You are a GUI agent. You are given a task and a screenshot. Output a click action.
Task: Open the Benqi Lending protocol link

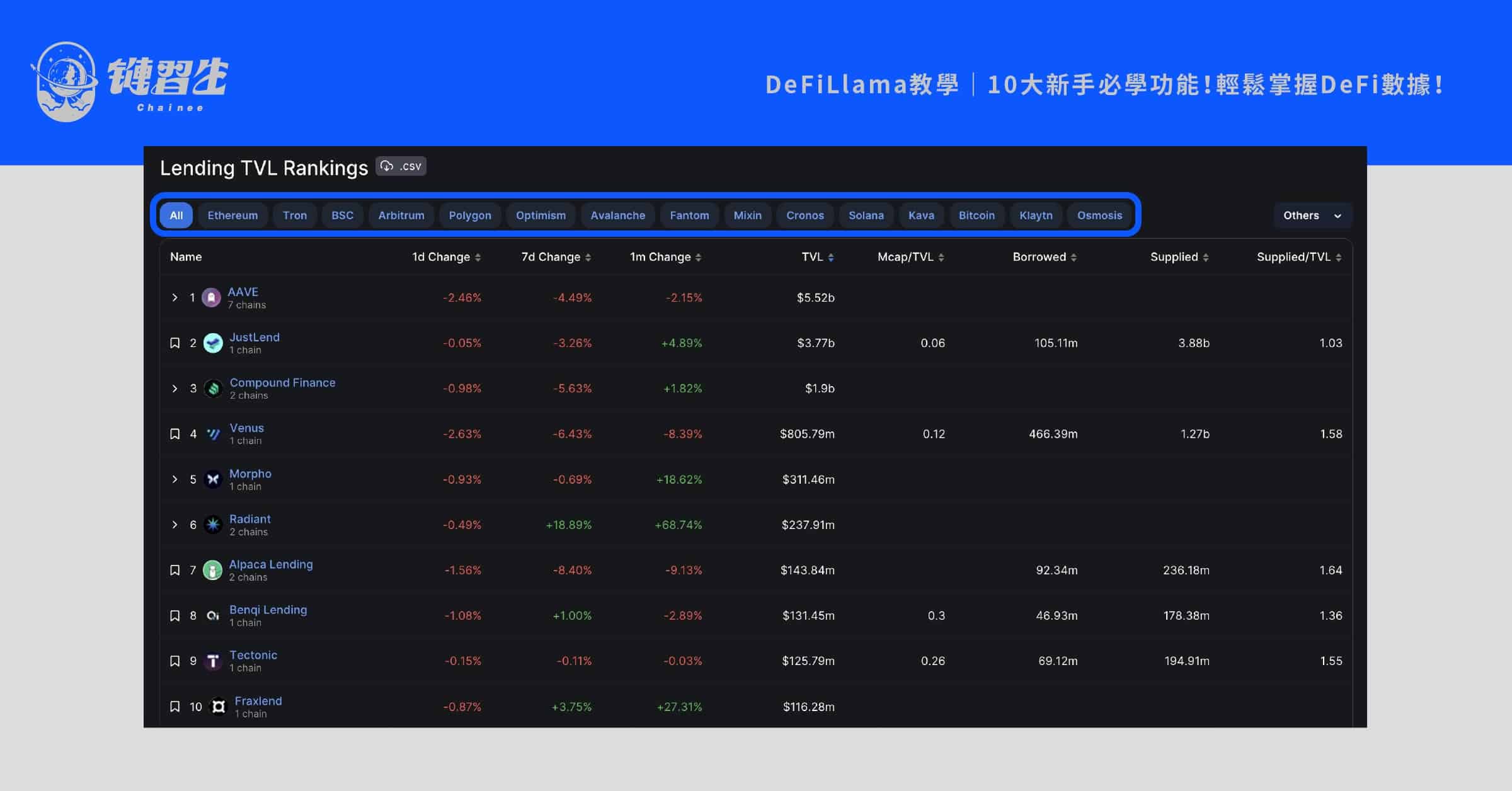point(268,610)
